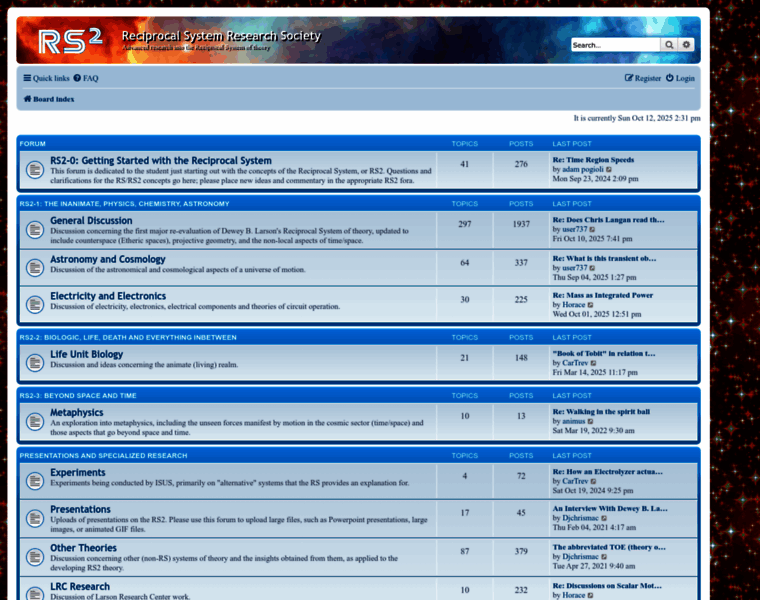View latest post icon after adam pogioli

pos(609,170)
